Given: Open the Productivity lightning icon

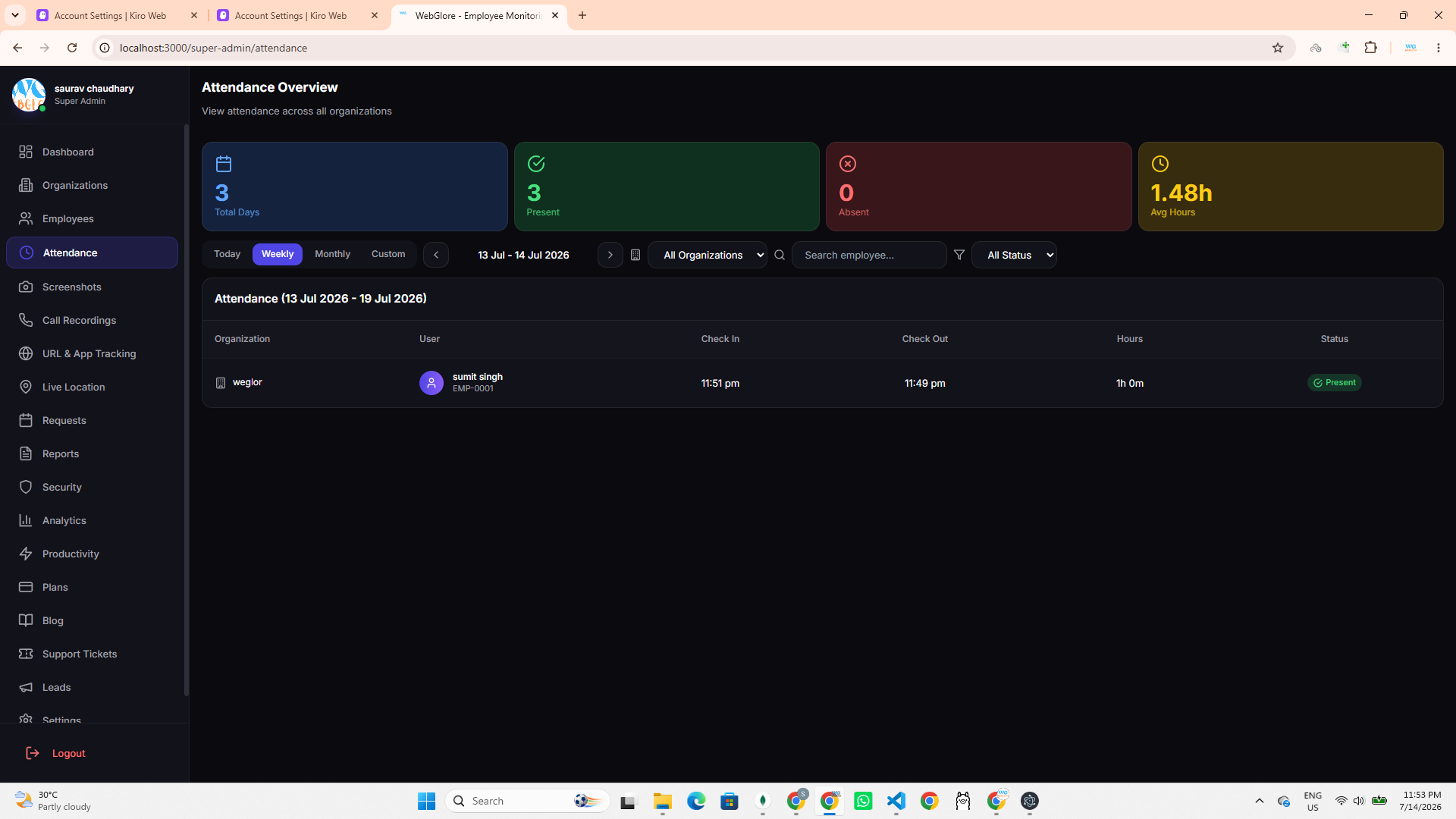Looking at the screenshot, I should click(26, 554).
